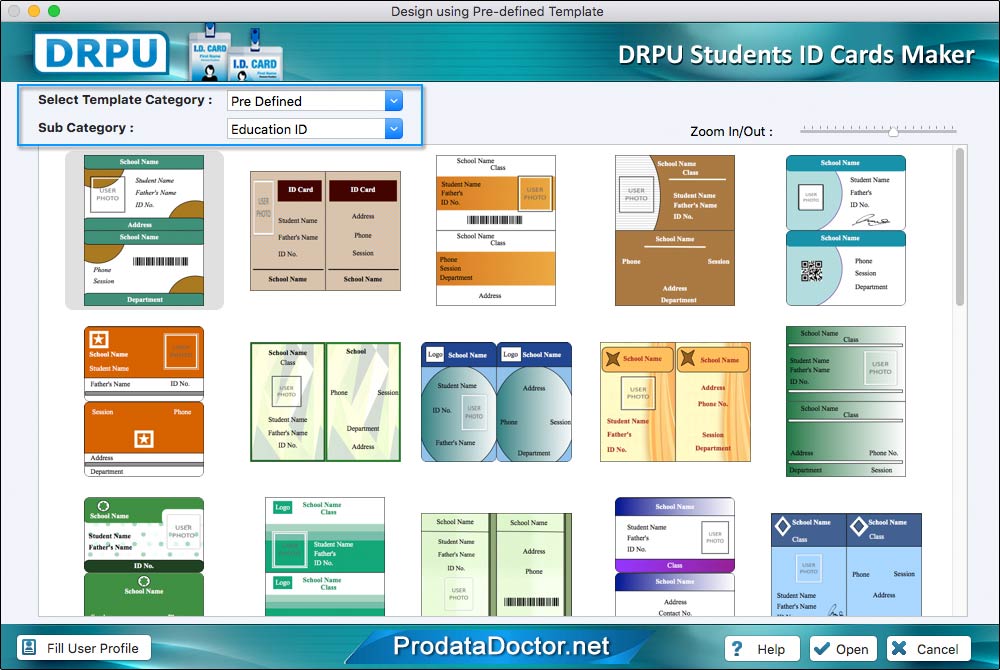Select the green template with brown semicircles
This screenshot has width=1000, height=670.
144,230
